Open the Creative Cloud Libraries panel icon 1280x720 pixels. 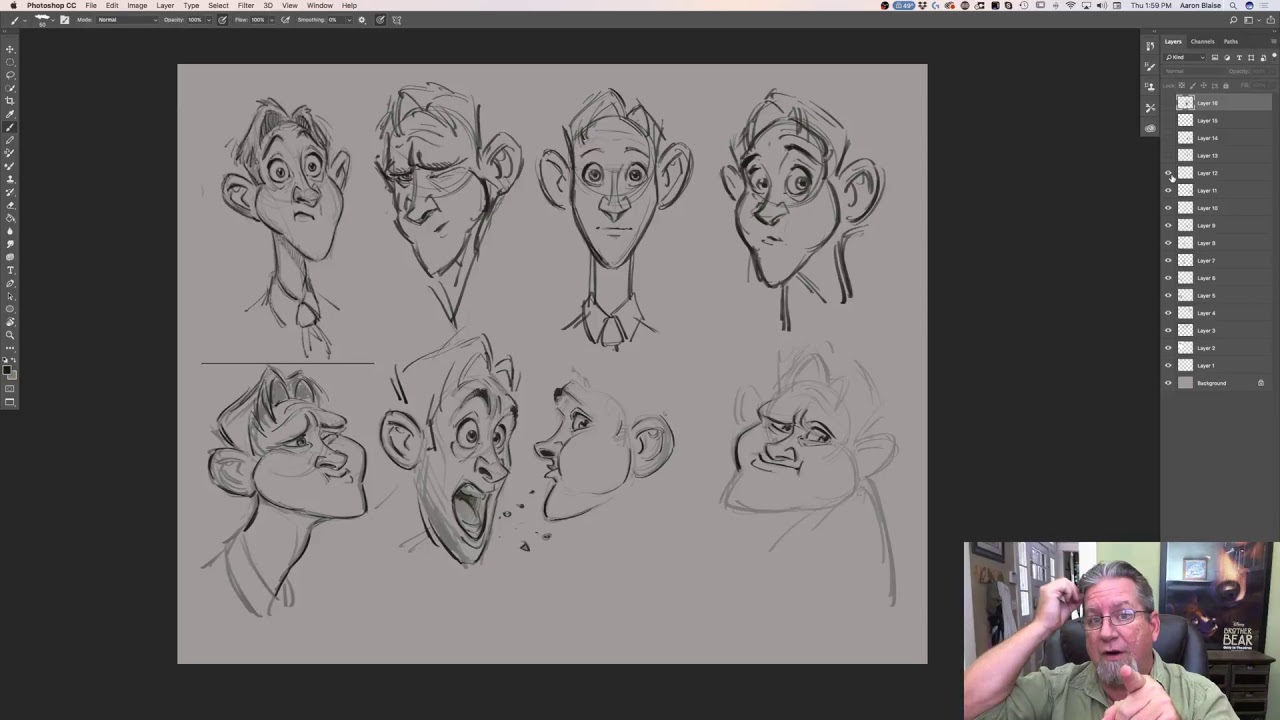pos(1150,129)
